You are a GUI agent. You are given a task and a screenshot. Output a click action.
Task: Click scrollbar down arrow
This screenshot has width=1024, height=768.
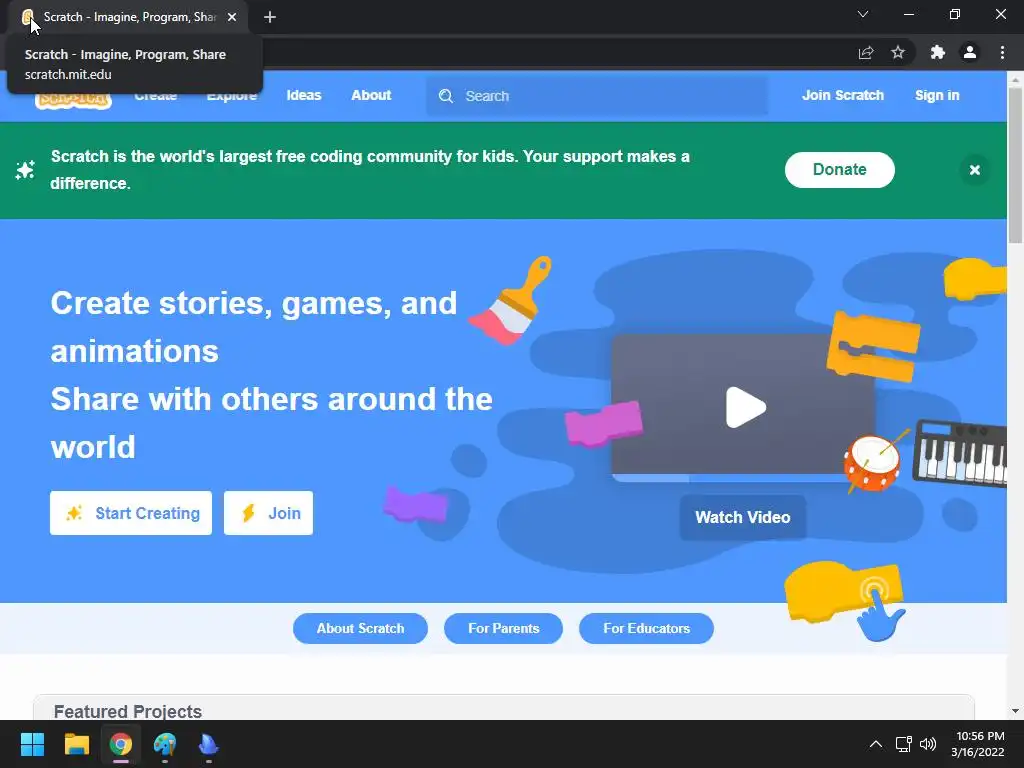click(x=1015, y=711)
